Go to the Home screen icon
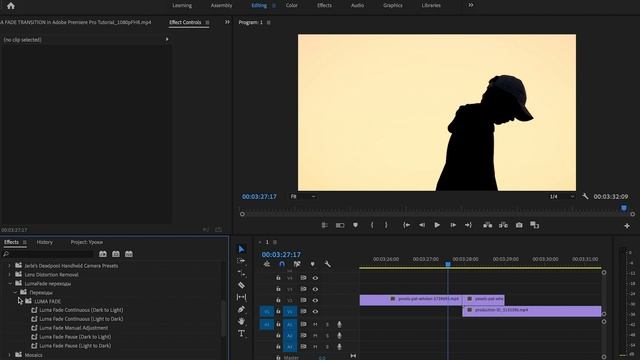 11,6
